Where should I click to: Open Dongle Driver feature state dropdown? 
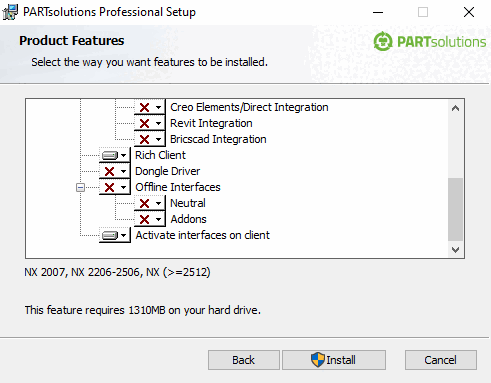(x=115, y=171)
